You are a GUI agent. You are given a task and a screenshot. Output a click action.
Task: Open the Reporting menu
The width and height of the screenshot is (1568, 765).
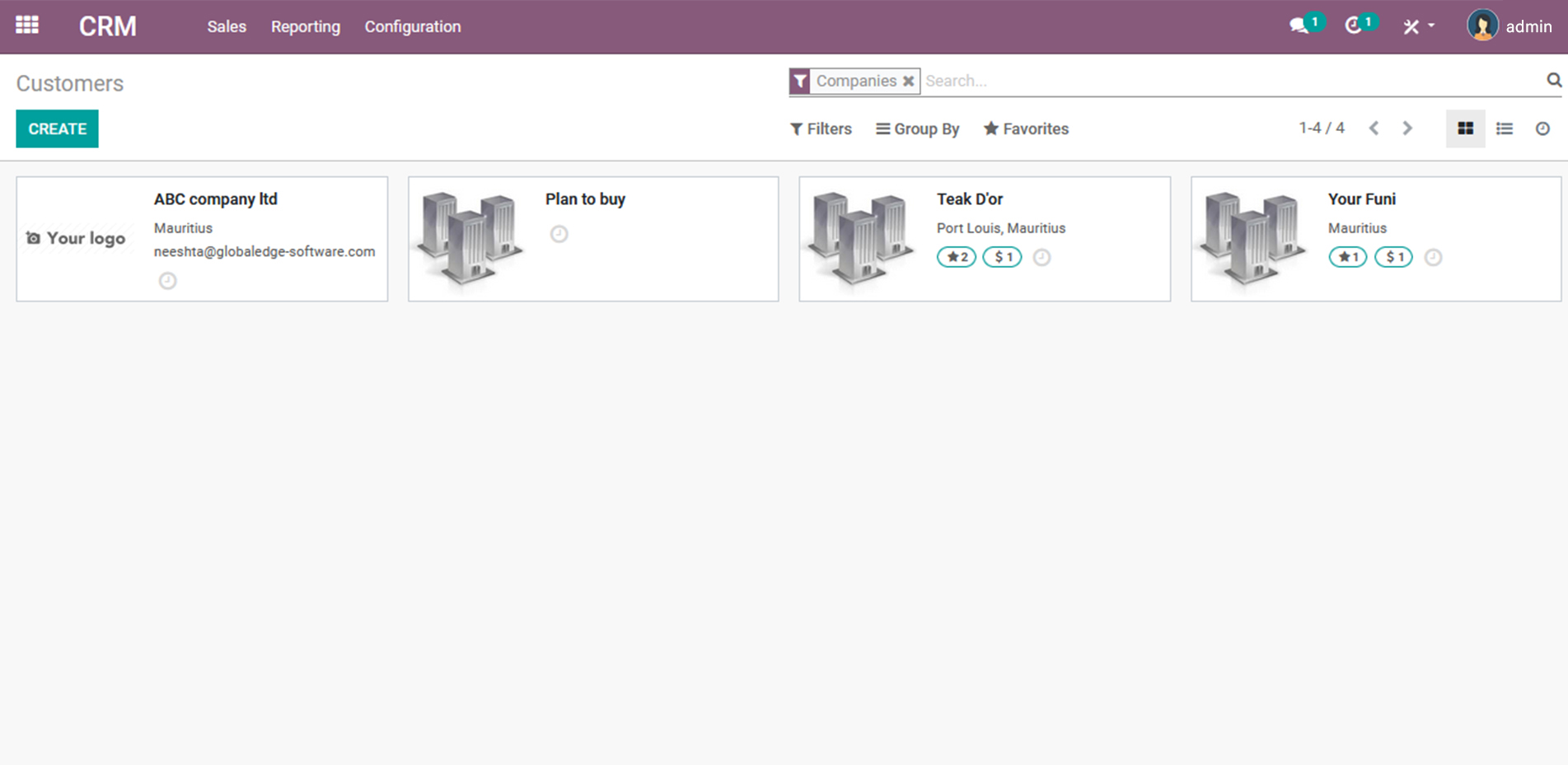tap(305, 26)
